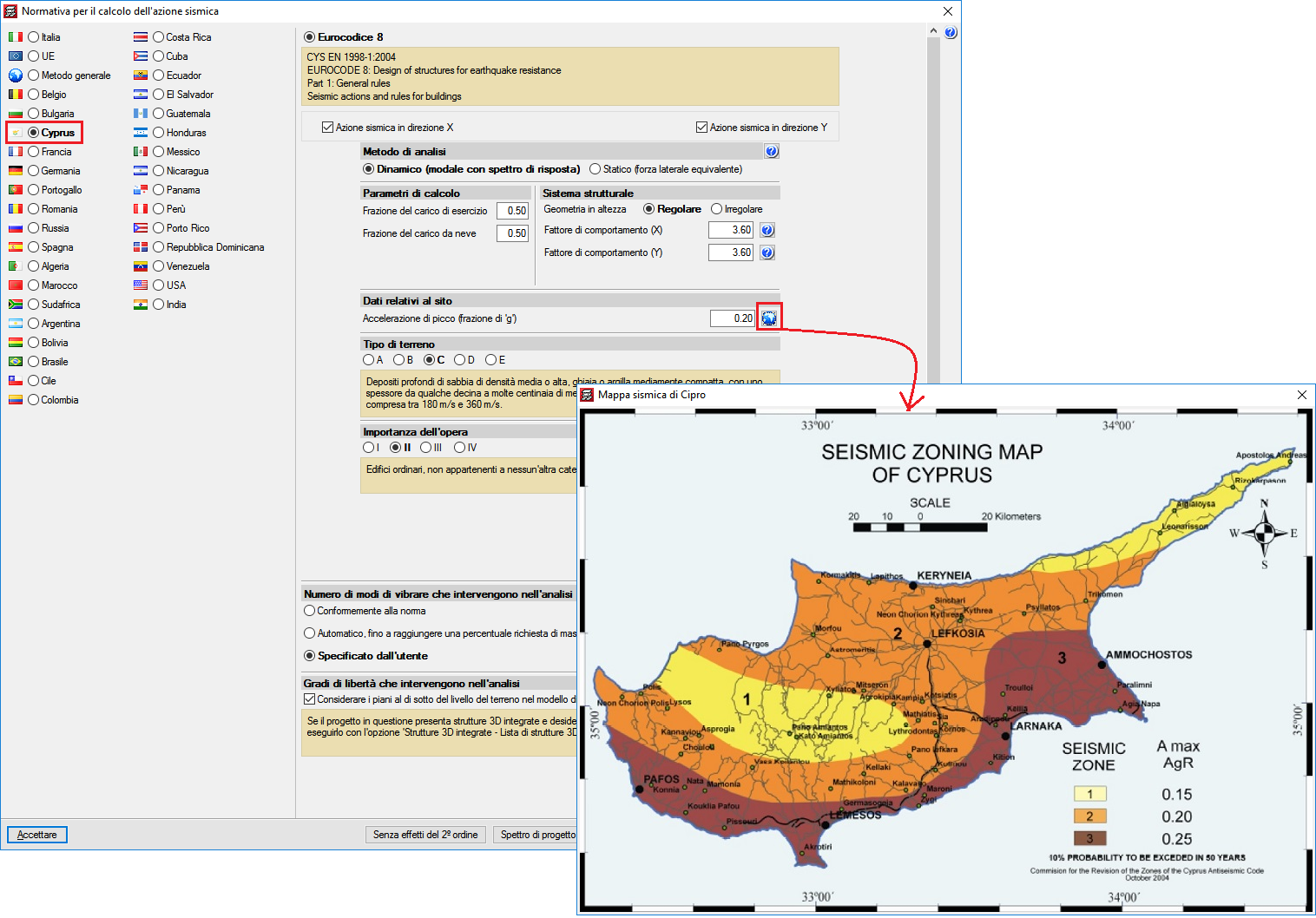Screen dimensions: 1316x918
Task: Click the India flag icon
Action: [141, 305]
